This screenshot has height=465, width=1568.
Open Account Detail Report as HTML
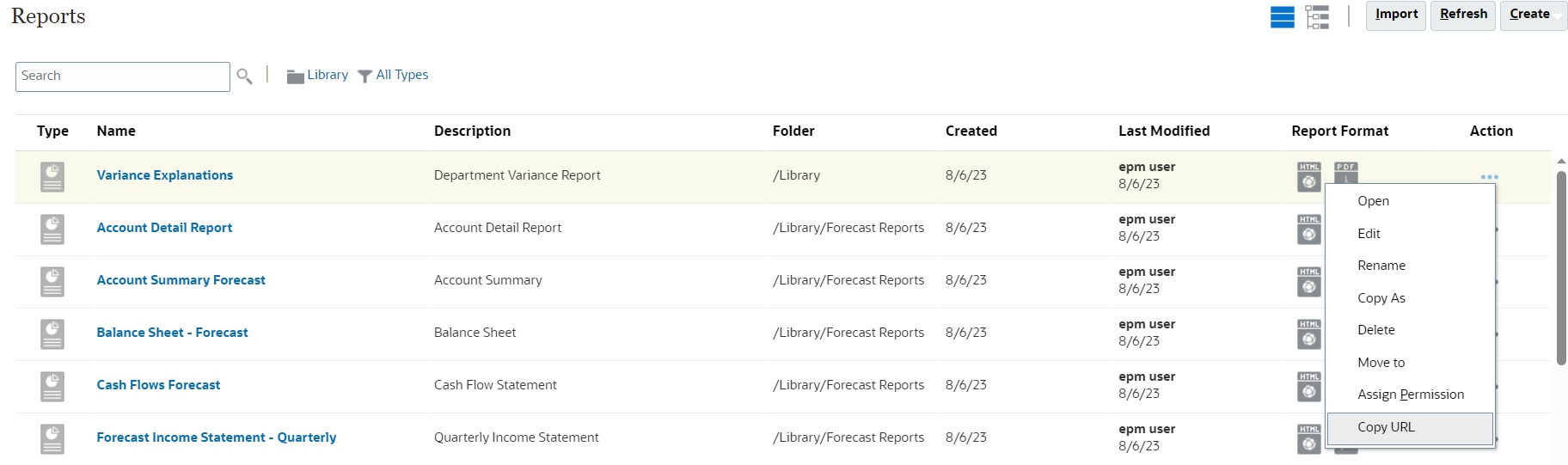point(1308,229)
